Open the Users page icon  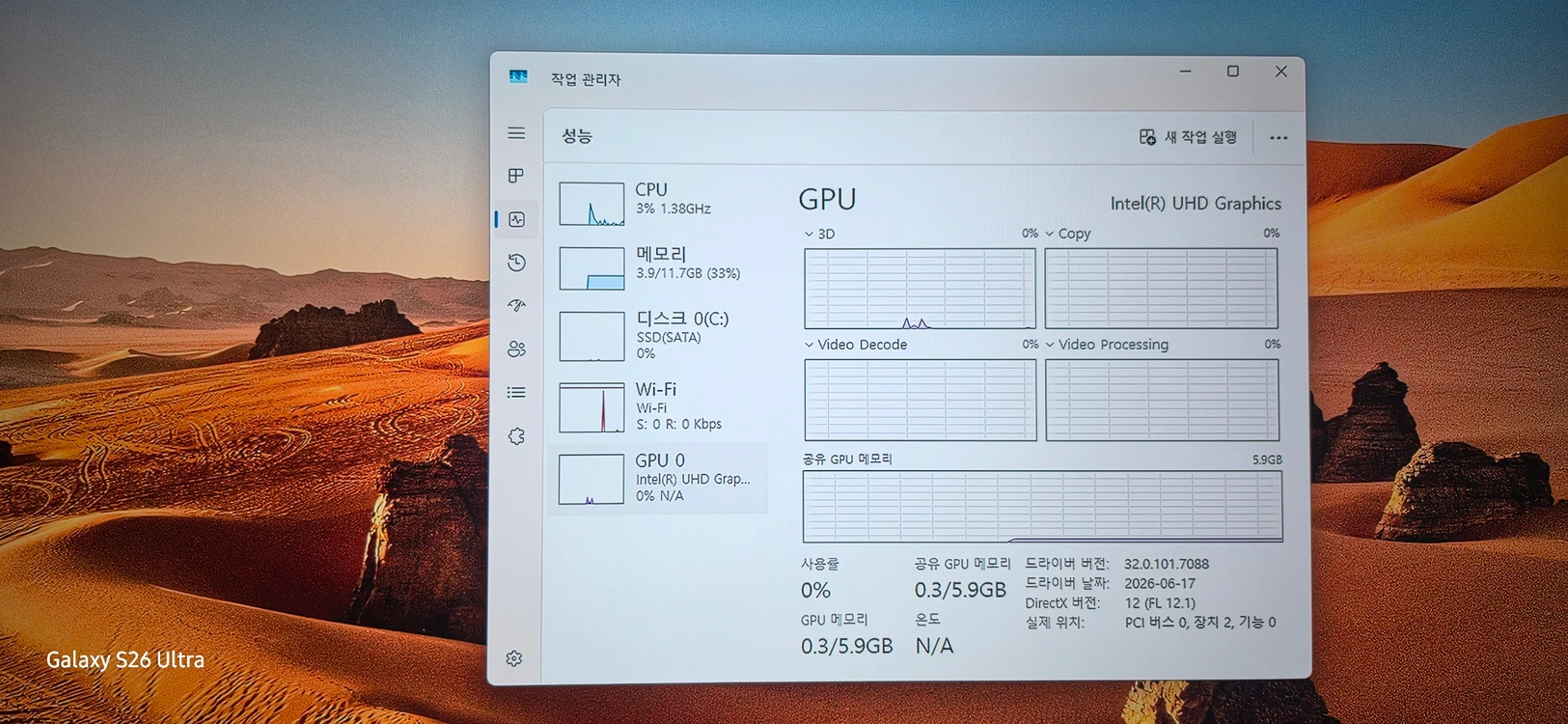(516, 348)
